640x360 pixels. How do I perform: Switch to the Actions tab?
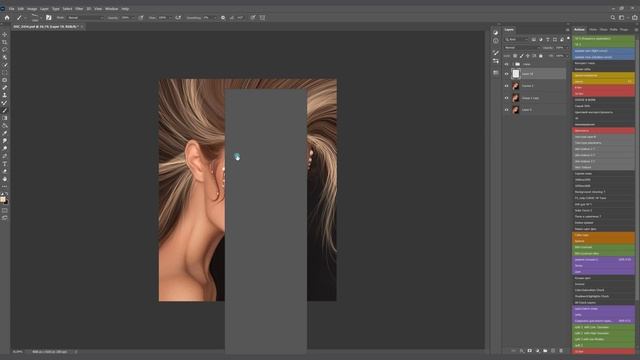tap(579, 30)
